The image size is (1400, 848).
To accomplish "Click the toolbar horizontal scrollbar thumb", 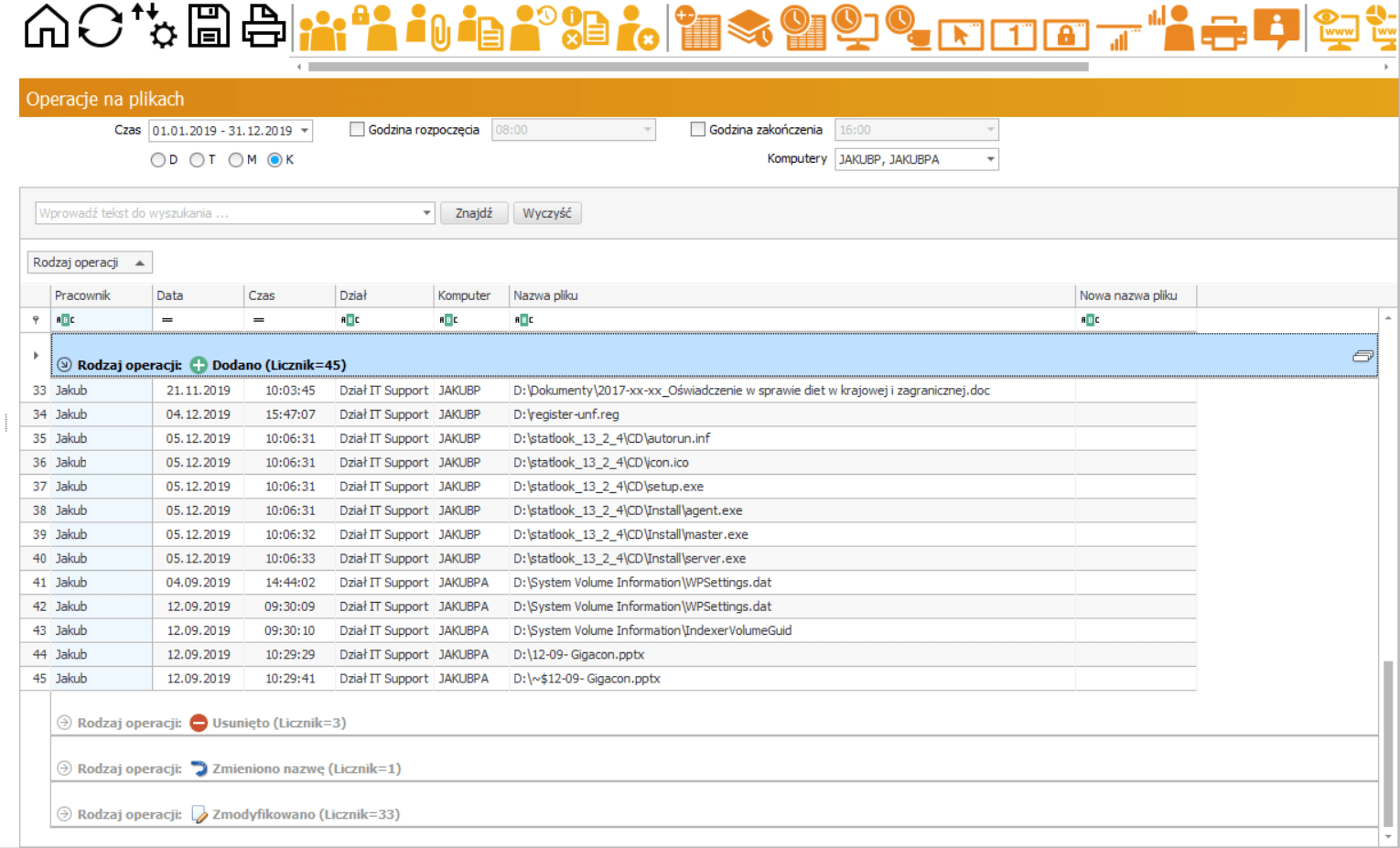I will (698, 67).
